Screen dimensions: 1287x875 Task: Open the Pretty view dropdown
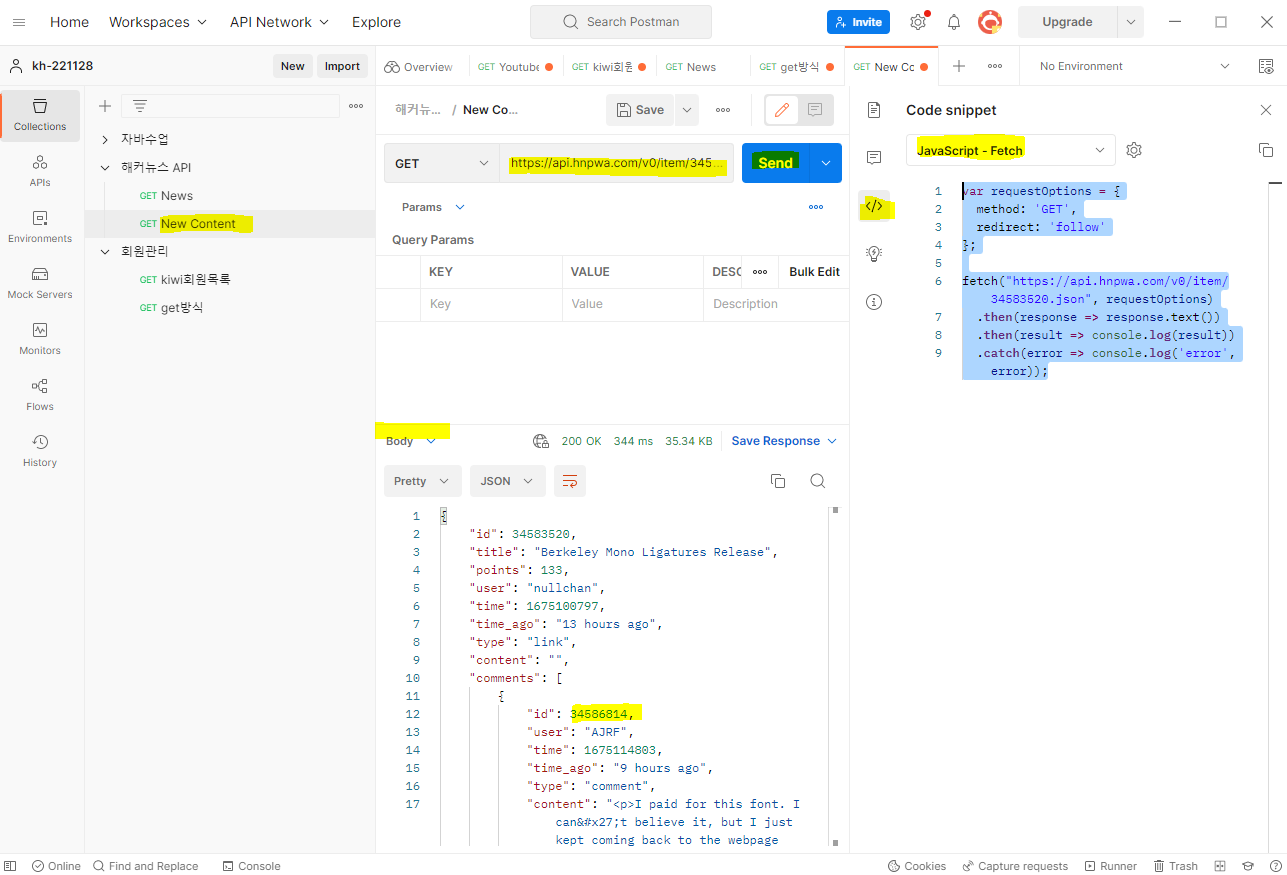[422, 481]
